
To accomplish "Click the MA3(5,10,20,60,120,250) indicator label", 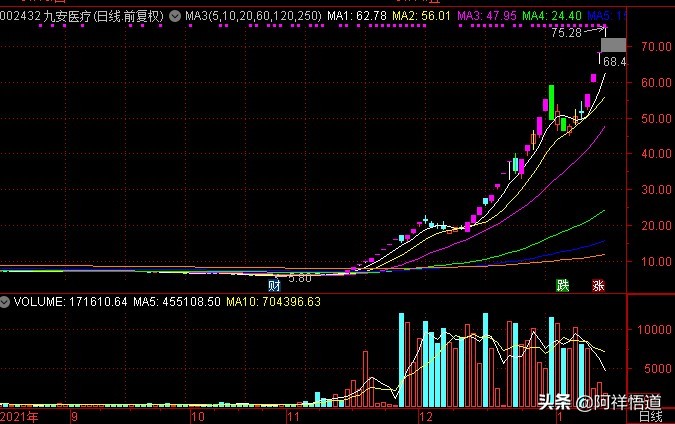I will point(253,16).
